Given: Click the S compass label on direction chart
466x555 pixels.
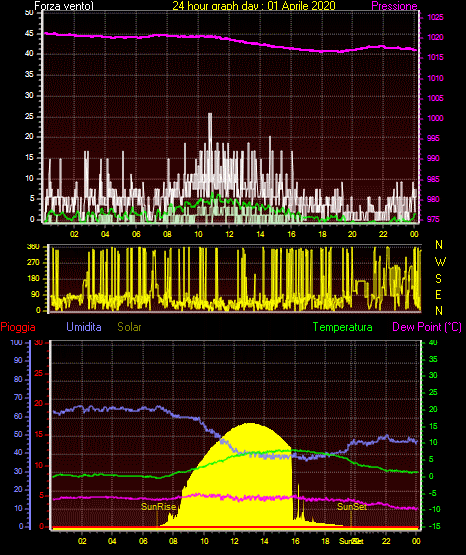Looking at the screenshot, I should tap(438, 279).
